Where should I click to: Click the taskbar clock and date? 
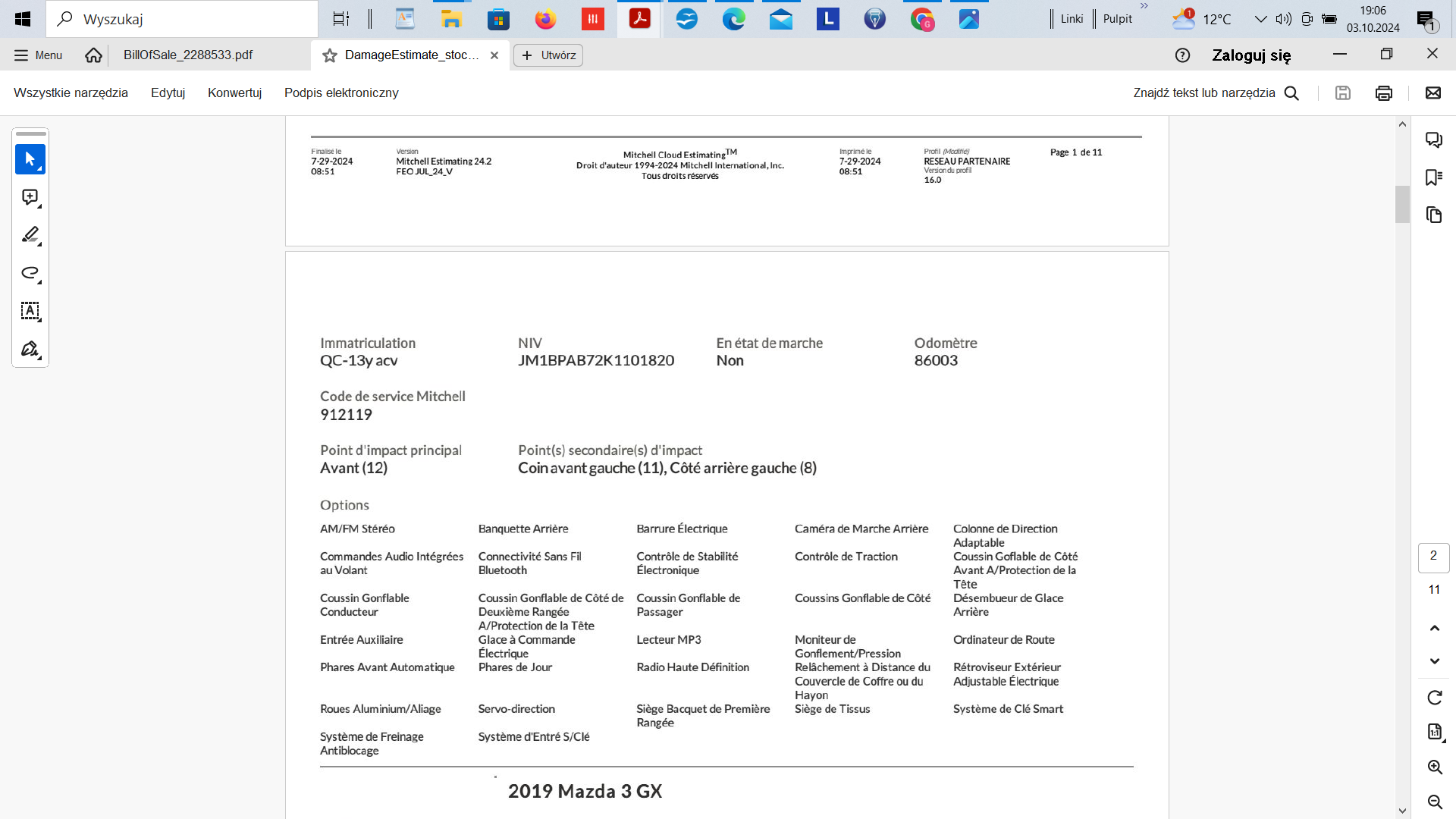[x=1373, y=19]
